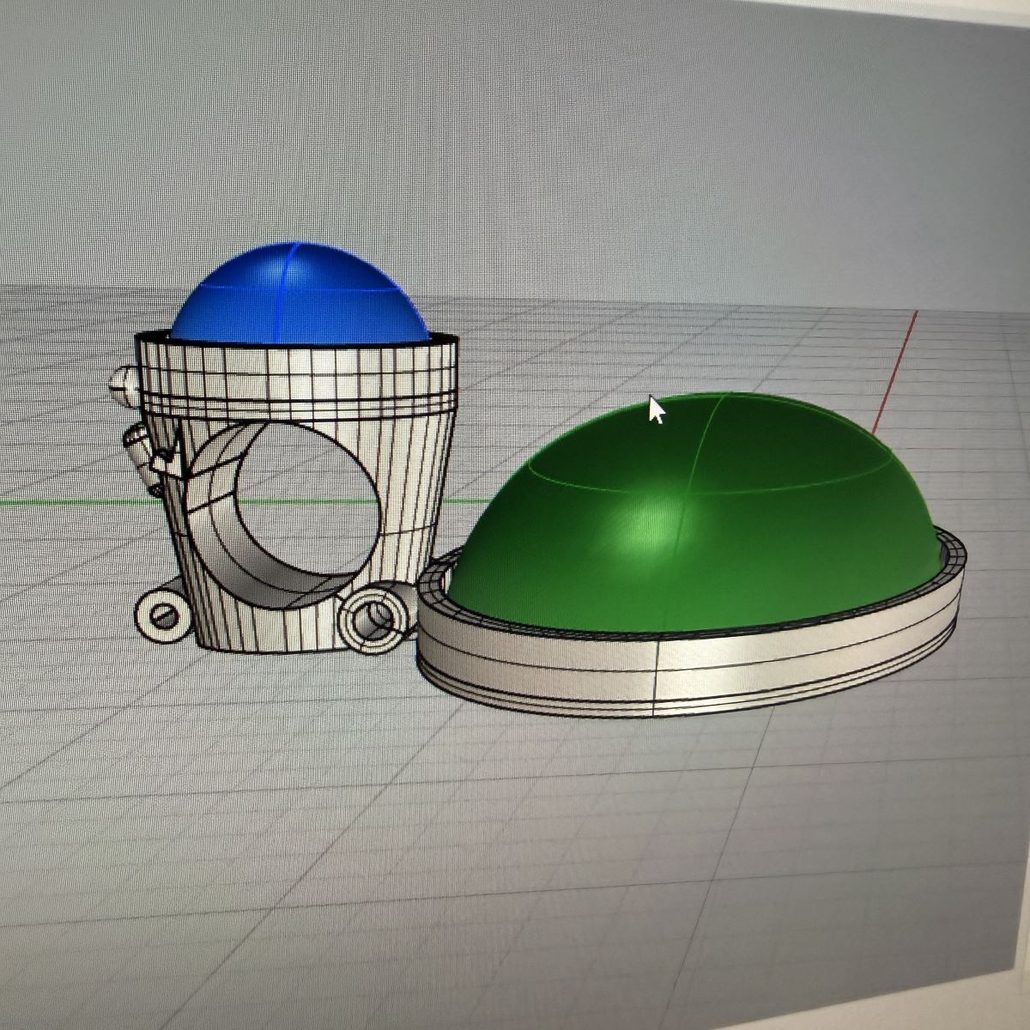Viewport: 1030px width, 1030px height.
Task: Click the red axis line in viewport
Action: pyautogui.click(x=894, y=372)
